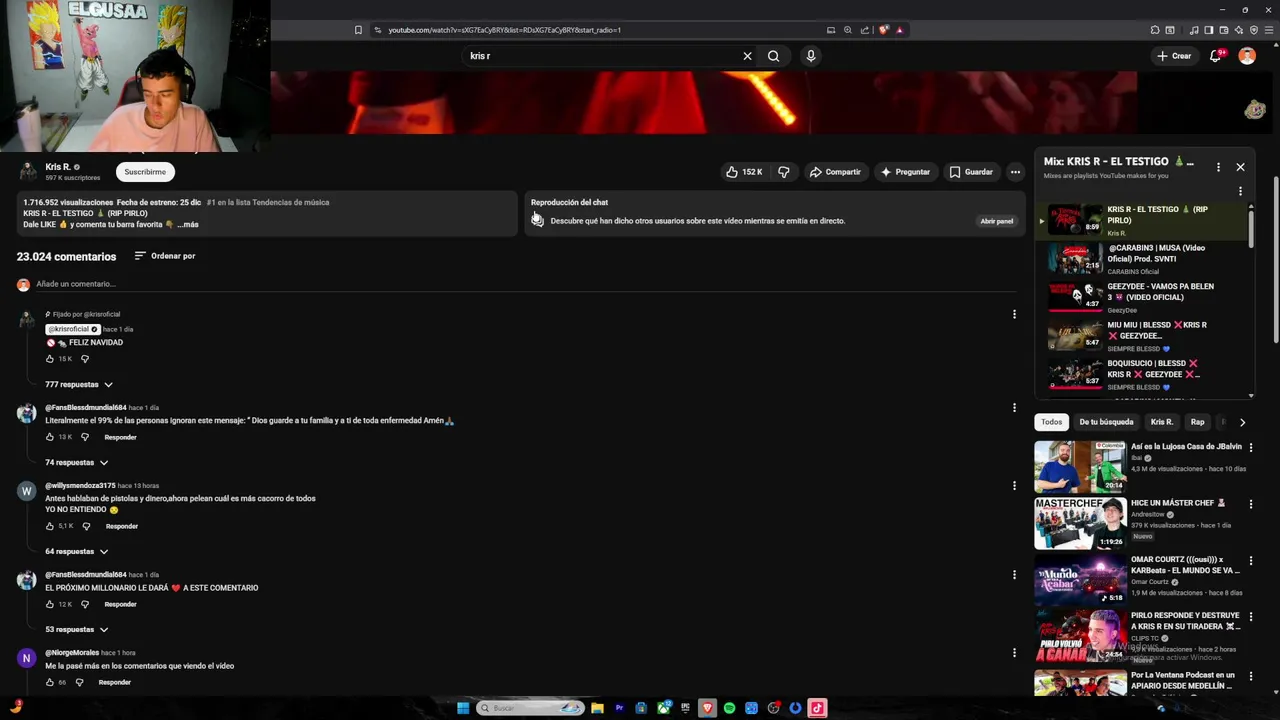Expand the 64 respuestas replies
This screenshot has height=720, width=1280.
(x=77, y=552)
